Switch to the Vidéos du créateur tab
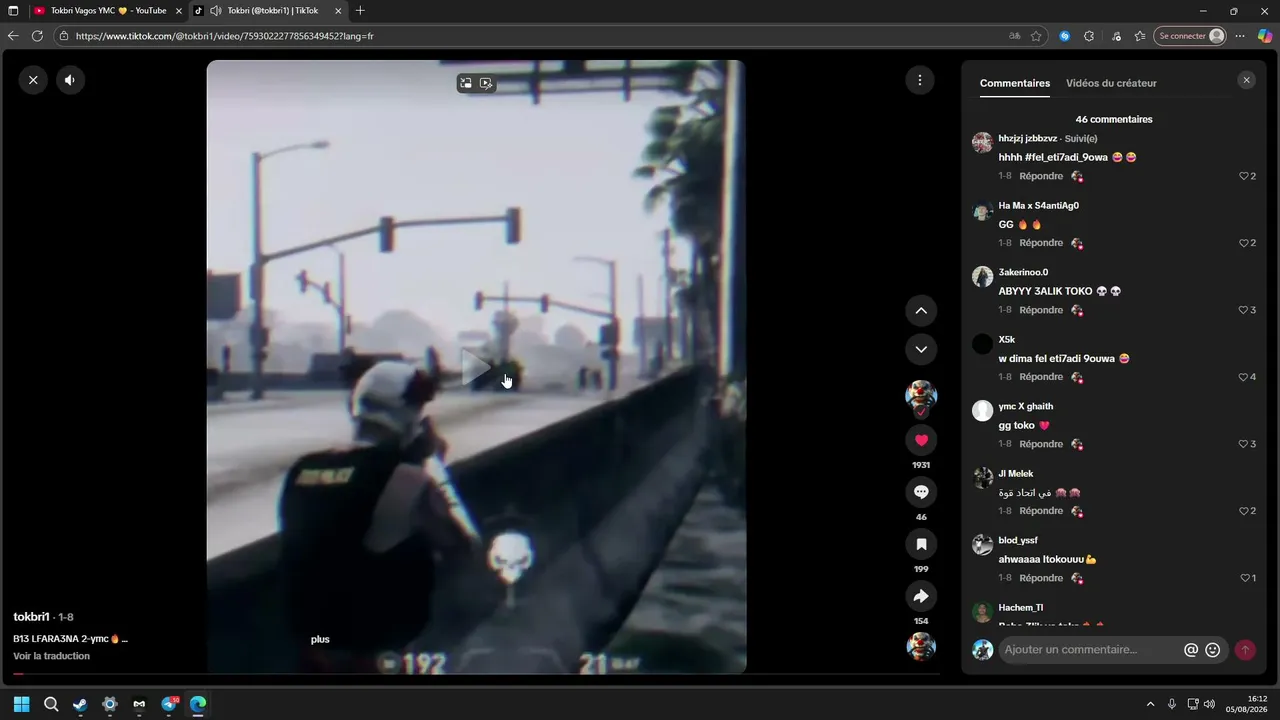This screenshot has height=720, width=1280. pyautogui.click(x=1111, y=83)
